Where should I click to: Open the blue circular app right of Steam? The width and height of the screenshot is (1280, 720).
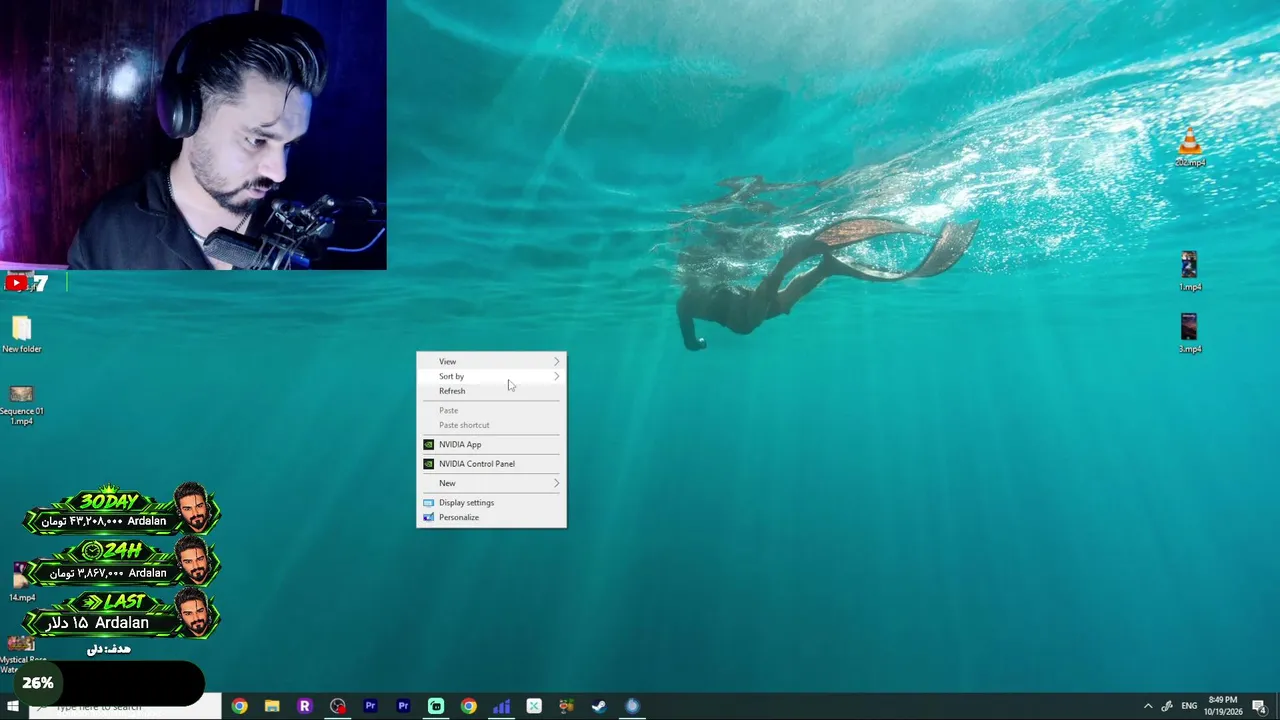pos(632,706)
